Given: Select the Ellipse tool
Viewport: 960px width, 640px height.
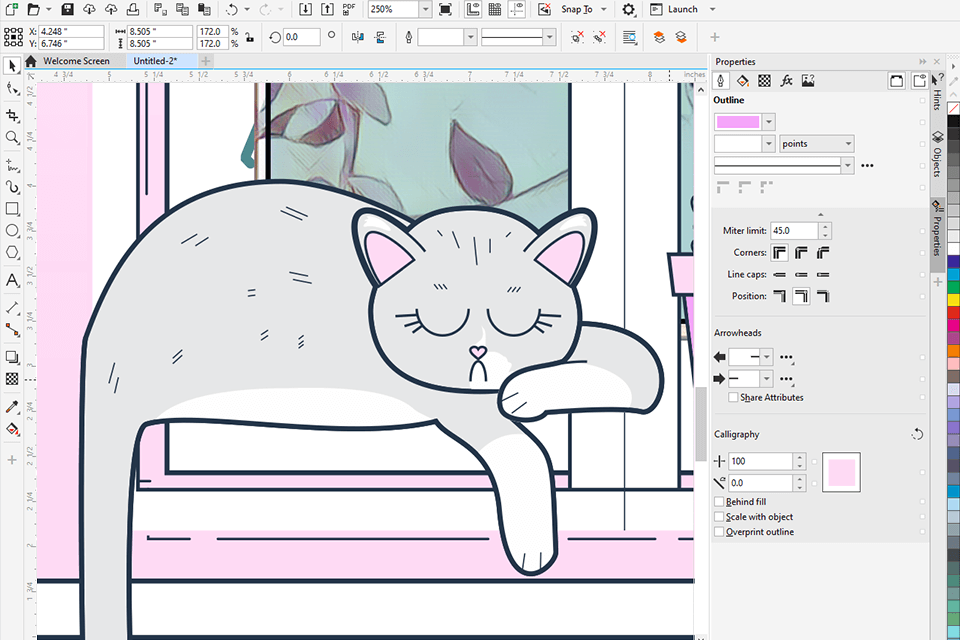Looking at the screenshot, I should coord(12,231).
